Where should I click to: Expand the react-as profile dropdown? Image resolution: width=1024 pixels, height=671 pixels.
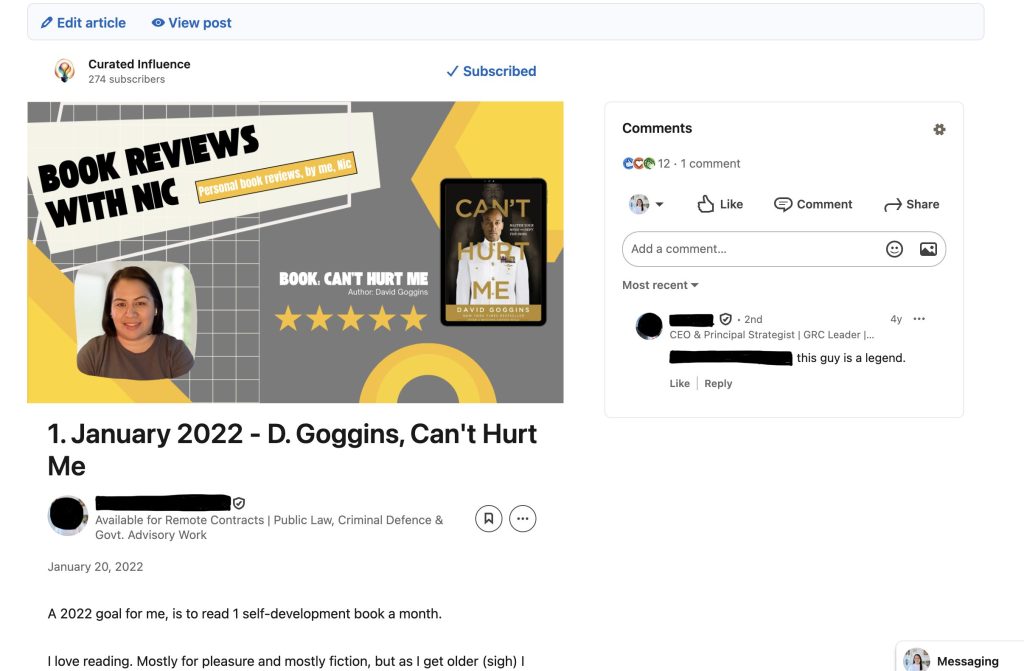click(x=646, y=204)
